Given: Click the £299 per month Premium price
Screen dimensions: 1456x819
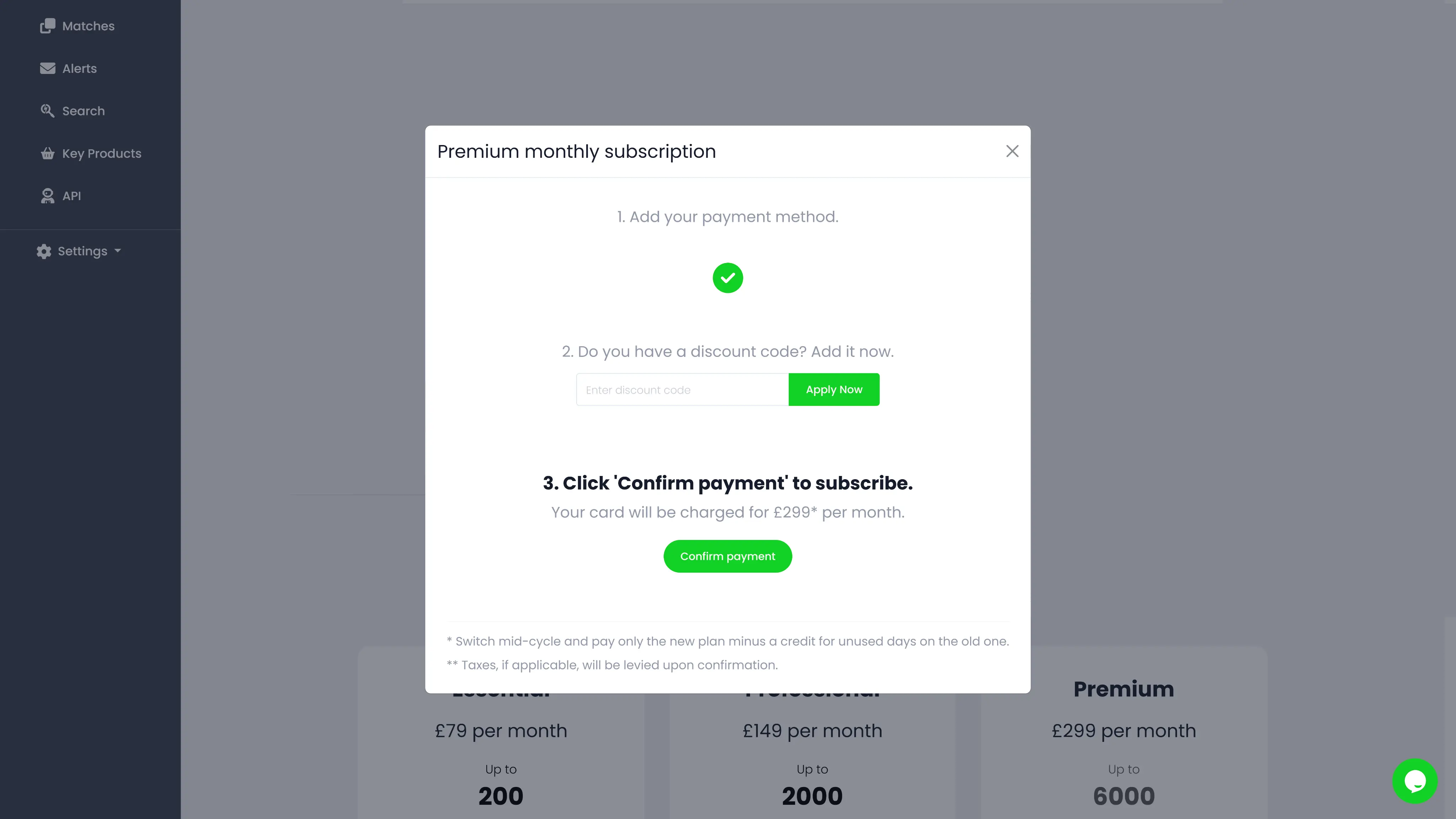Looking at the screenshot, I should [1124, 731].
